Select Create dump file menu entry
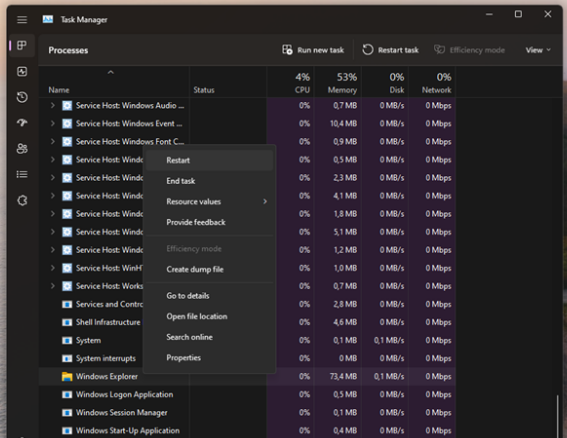567x438 pixels. (x=209, y=269)
